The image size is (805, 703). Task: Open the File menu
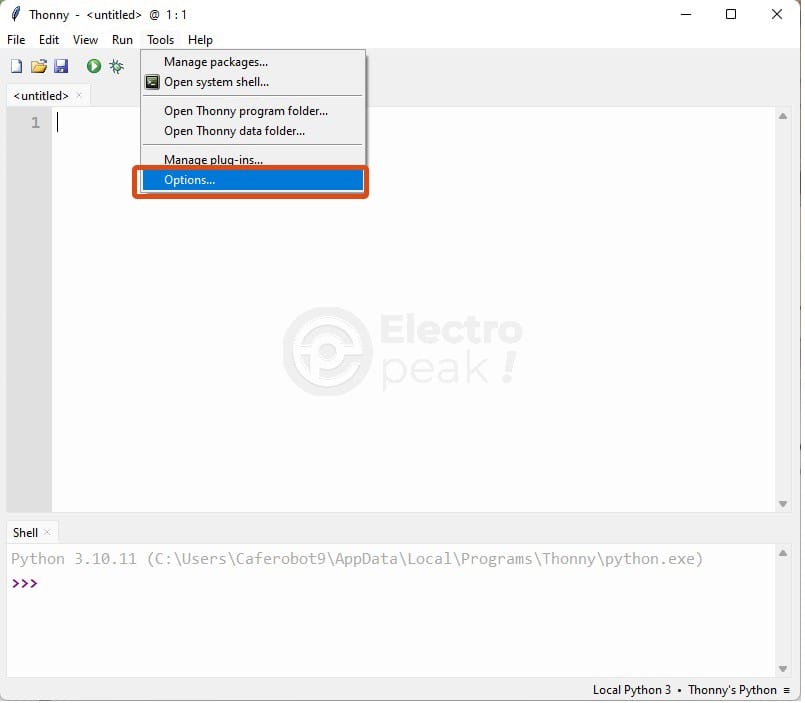click(x=16, y=40)
